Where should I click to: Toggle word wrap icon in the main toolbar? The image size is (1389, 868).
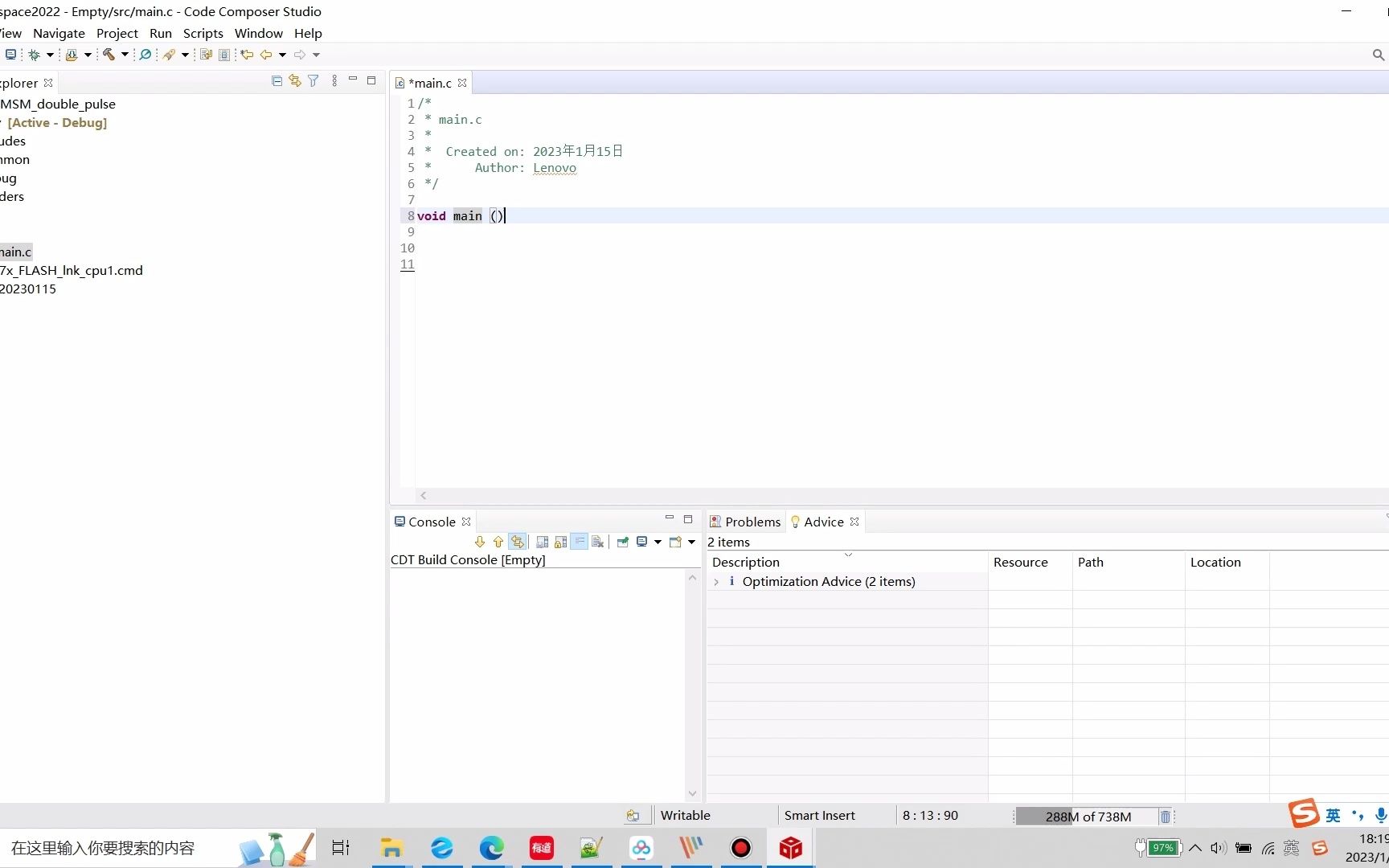coord(206,55)
